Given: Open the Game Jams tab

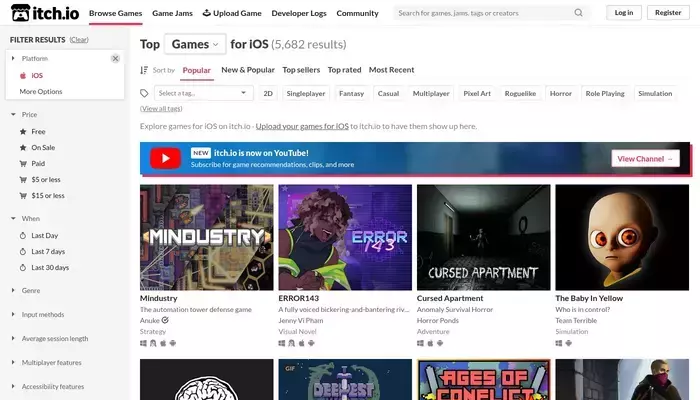Looking at the screenshot, I should pyautogui.click(x=172, y=13).
